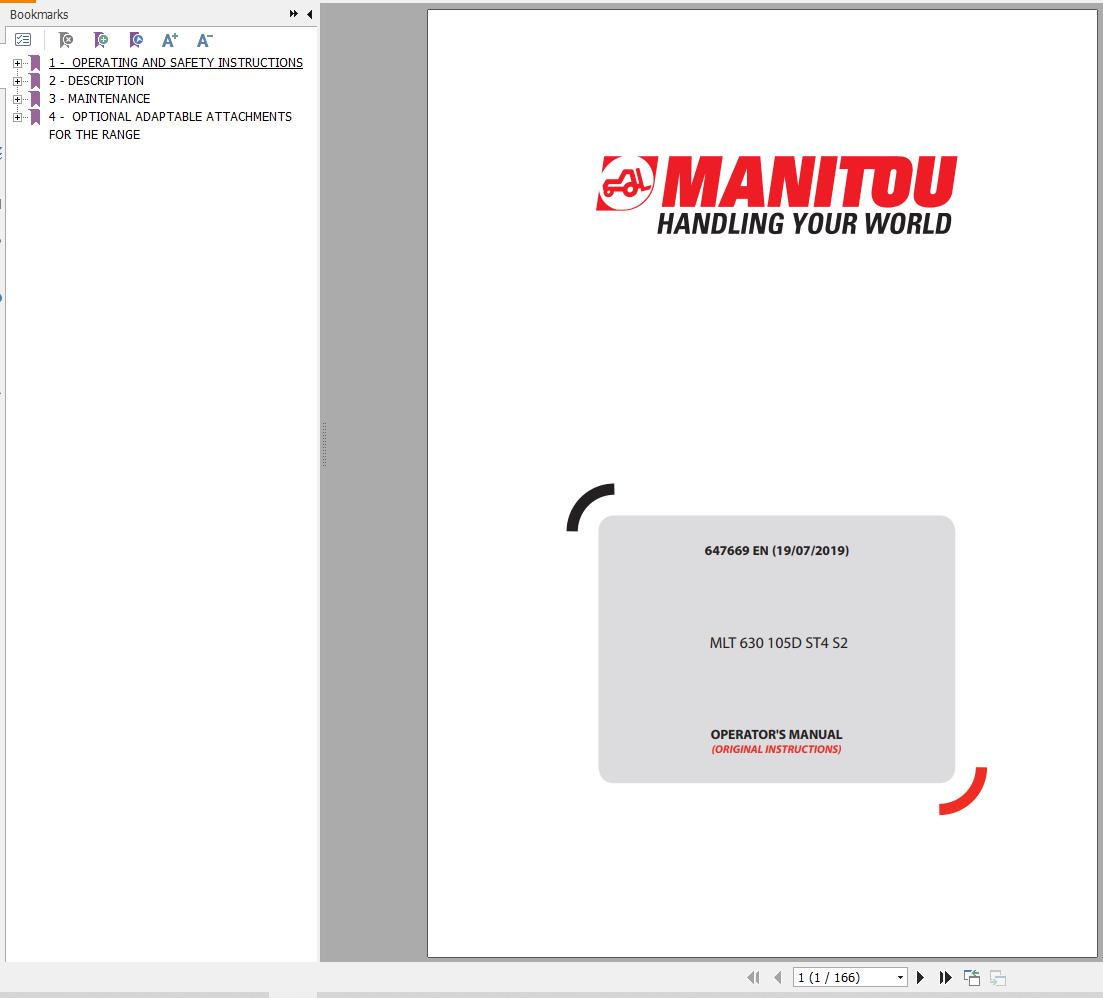1103x998 pixels.
Task: Click the model text MLT 630 105D ST4 S2
Action: pos(779,643)
